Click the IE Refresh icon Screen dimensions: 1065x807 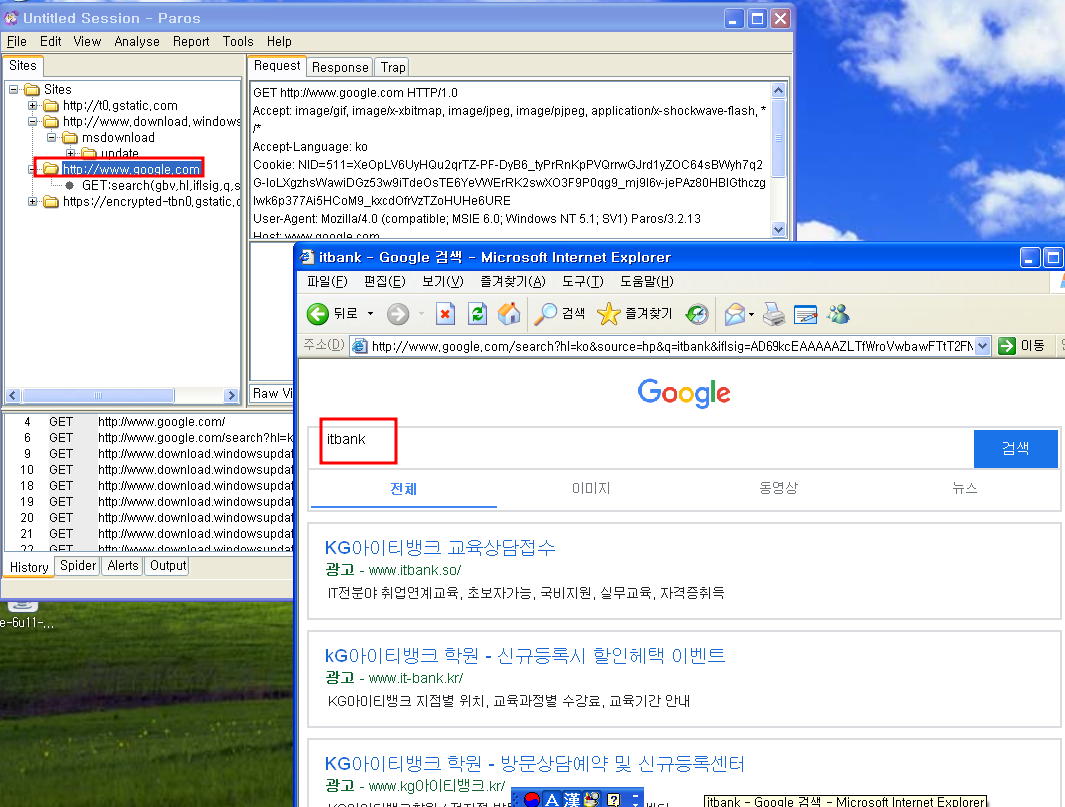pyautogui.click(x=477, y=314)
